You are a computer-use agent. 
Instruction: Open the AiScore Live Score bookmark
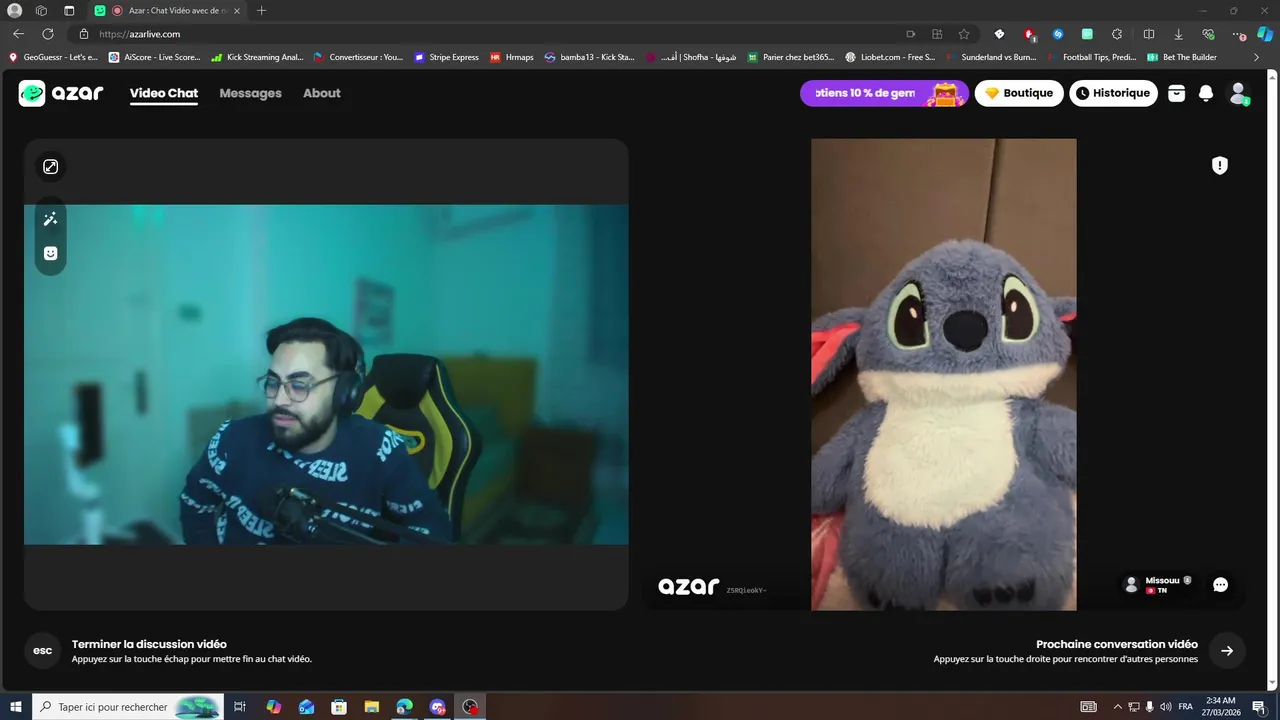click(x=154, y=57)
